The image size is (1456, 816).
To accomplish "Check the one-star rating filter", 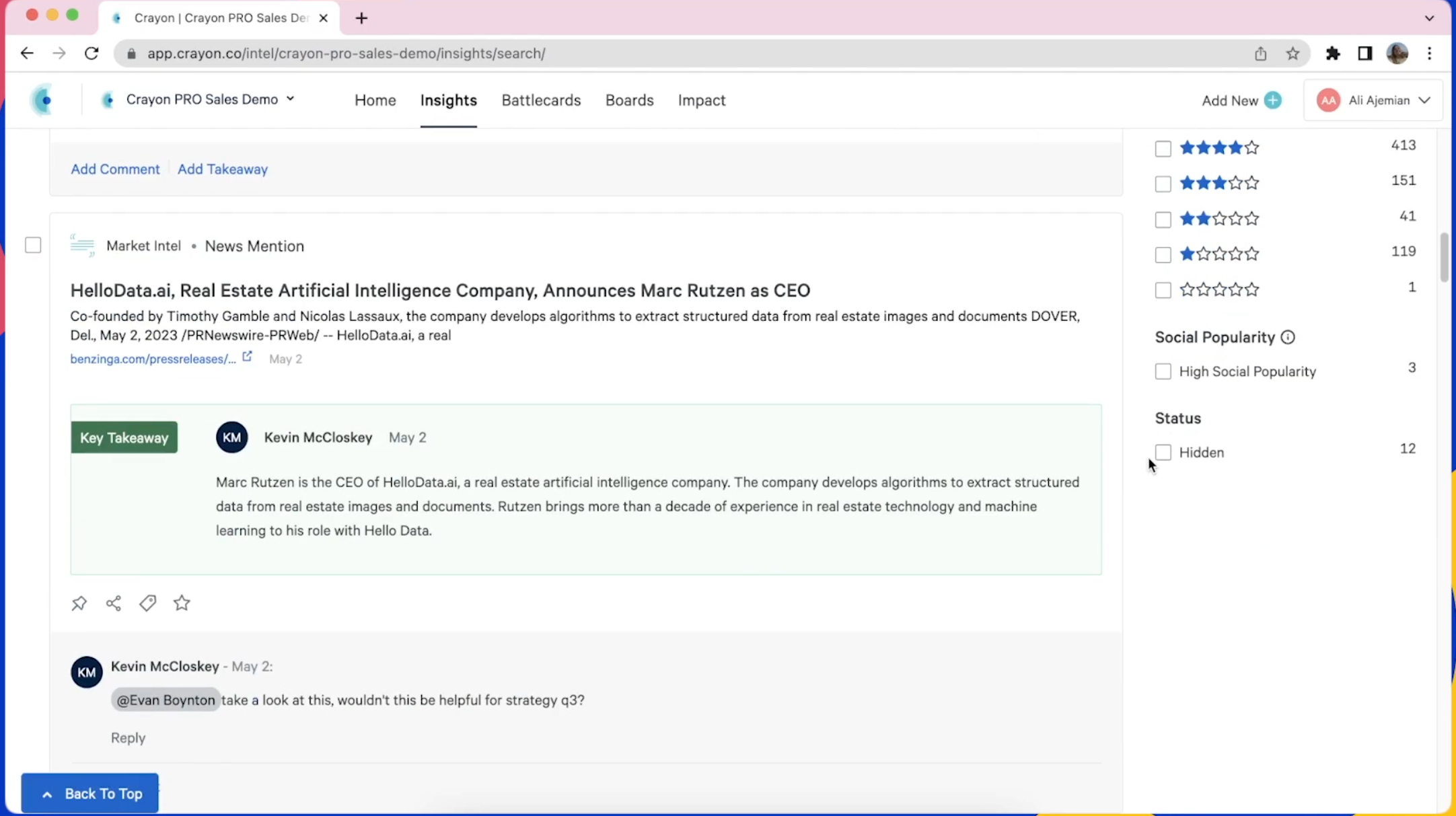I will 1163,255.
